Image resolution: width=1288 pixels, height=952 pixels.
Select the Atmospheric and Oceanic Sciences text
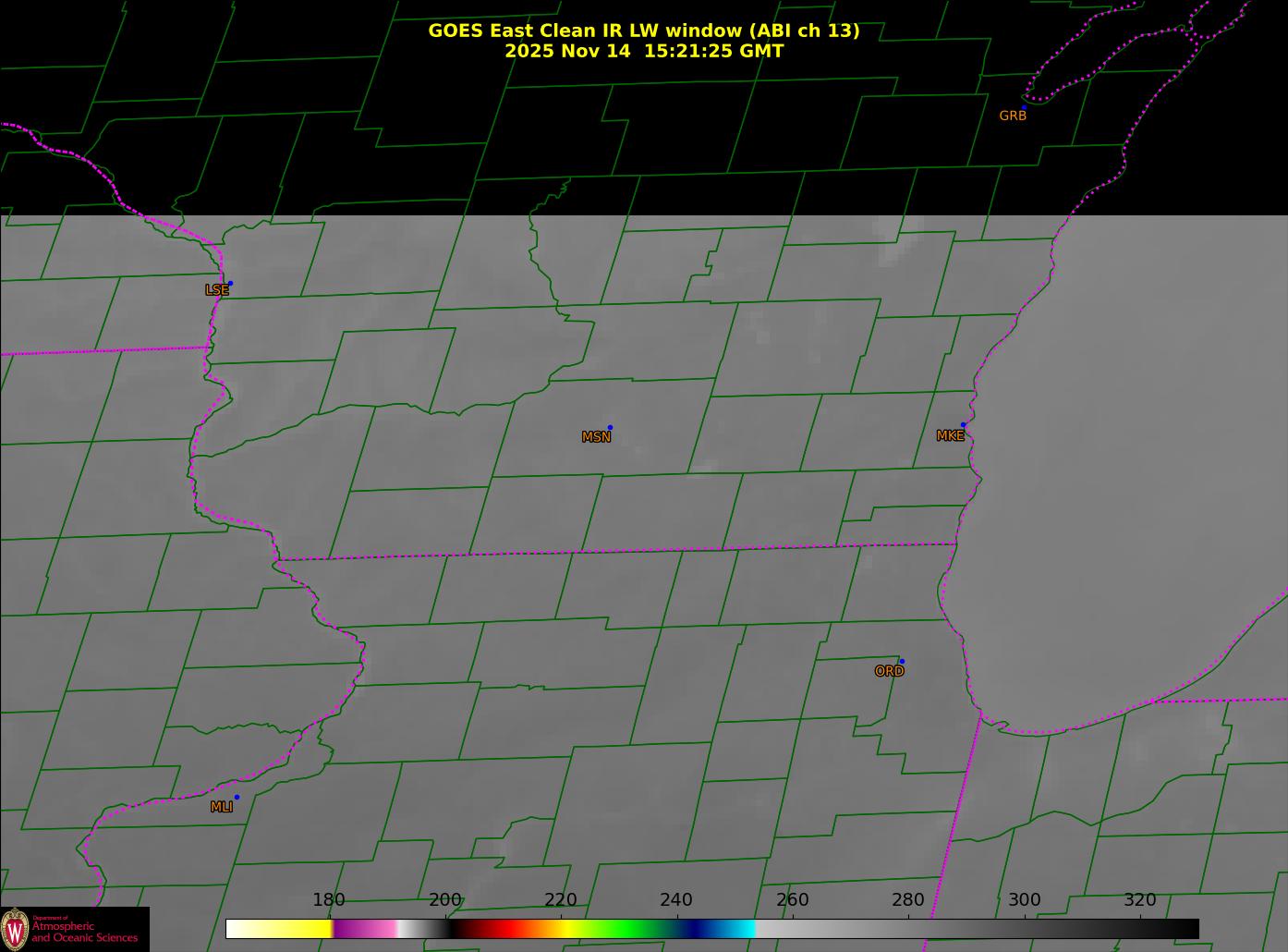point(84,932)
